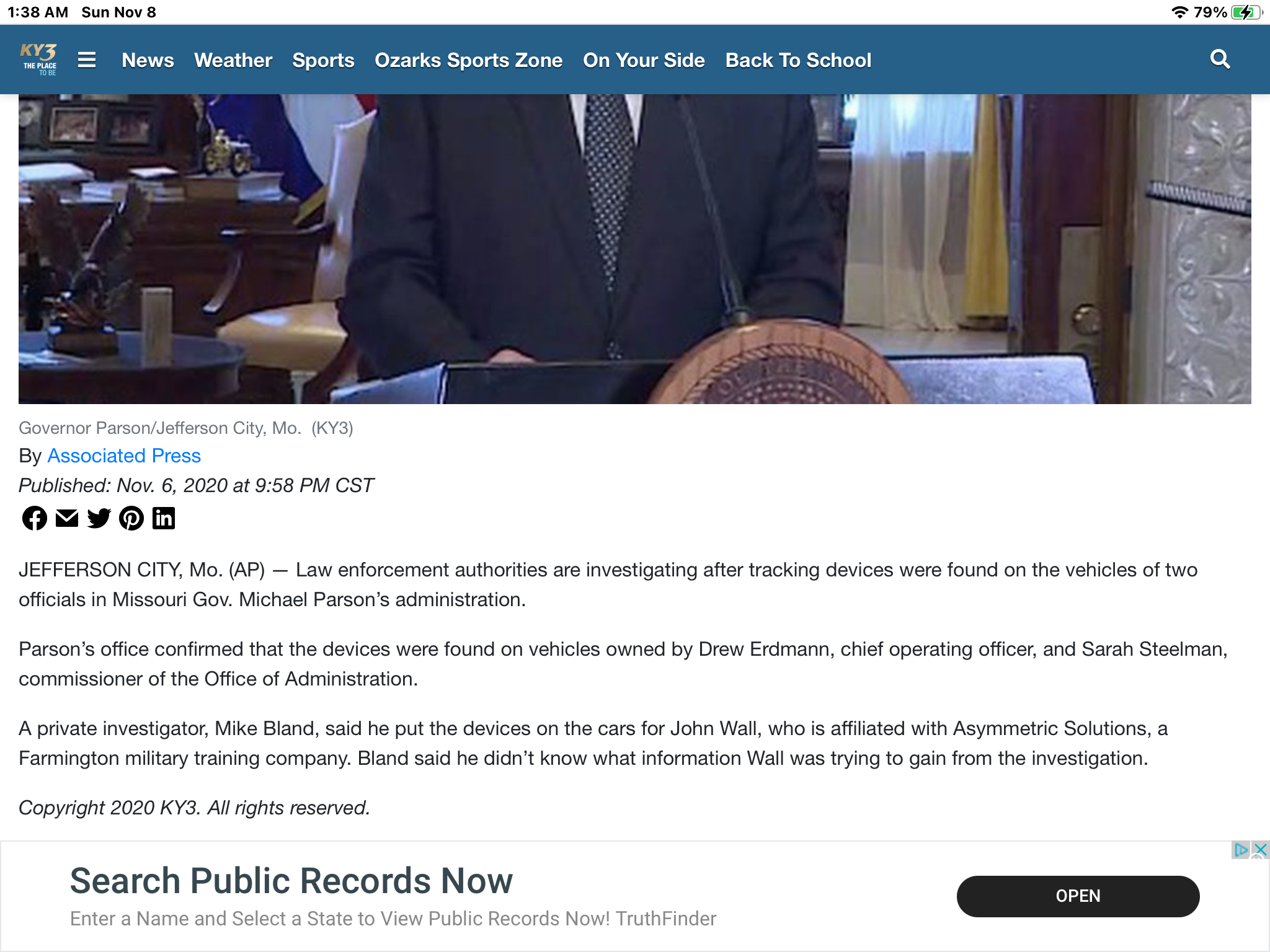Share article on Facebook
This screenshot has height=952, width=1270.
[35, 518]
